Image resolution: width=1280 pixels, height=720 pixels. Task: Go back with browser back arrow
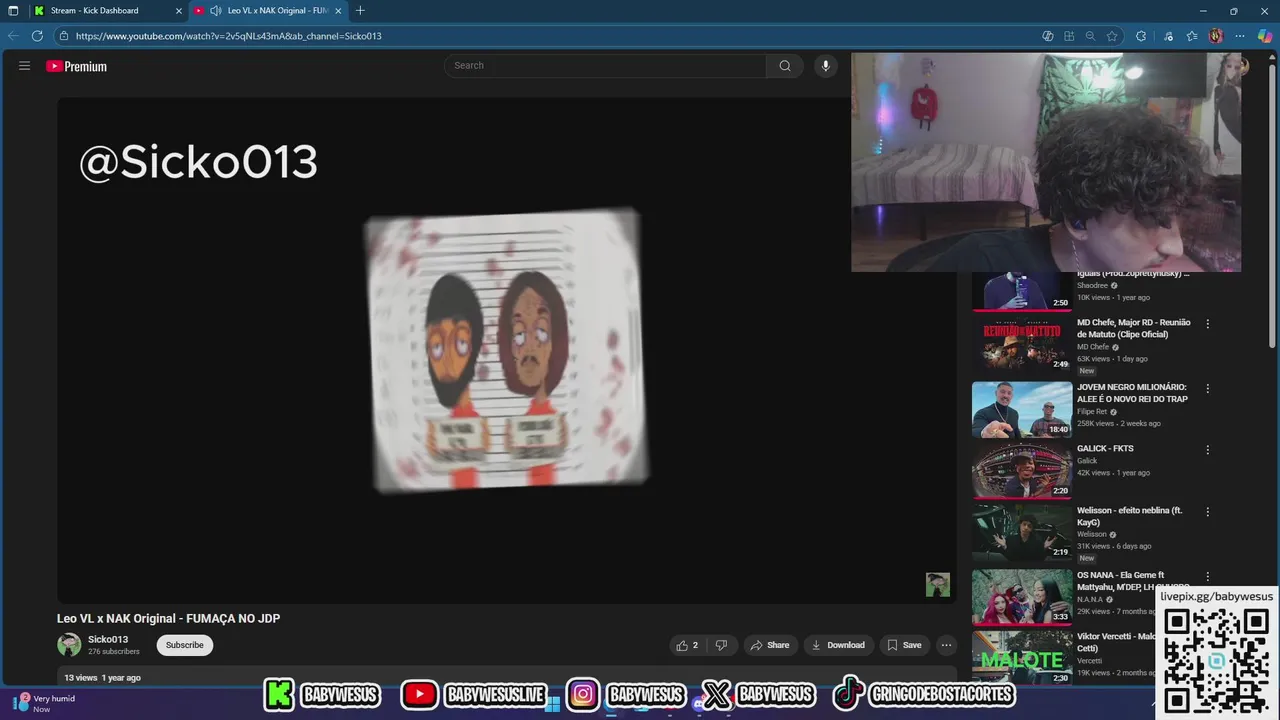pos(14,36)
